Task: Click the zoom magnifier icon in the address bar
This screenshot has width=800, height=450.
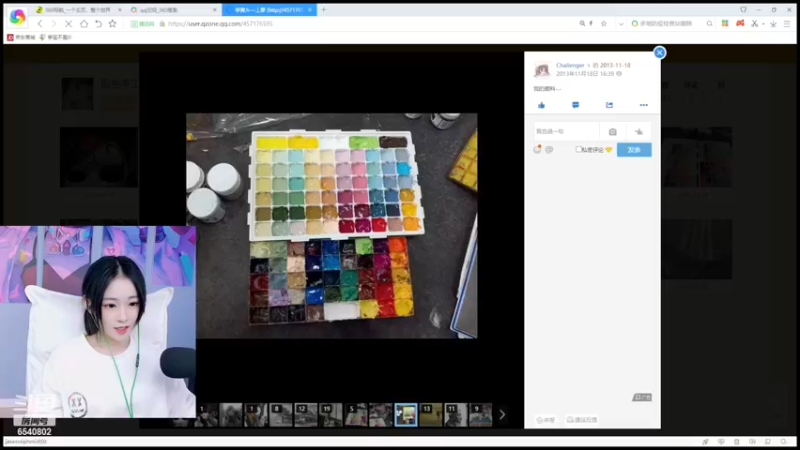Action: [x=582, y=23]
